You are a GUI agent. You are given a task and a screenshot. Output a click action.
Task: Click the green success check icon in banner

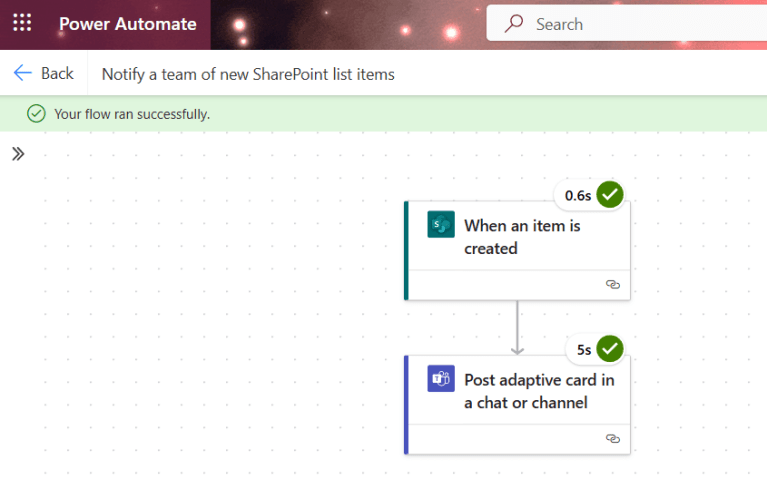pyautogui.click(x=36, y=114)
